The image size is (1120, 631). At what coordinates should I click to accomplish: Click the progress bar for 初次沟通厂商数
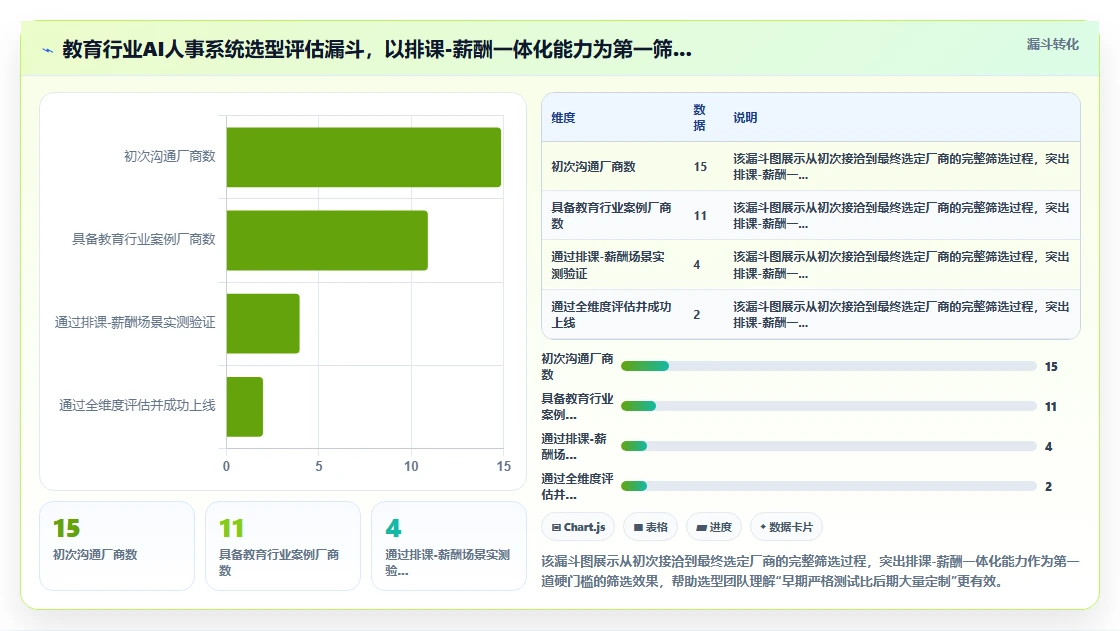click(829, 366)
